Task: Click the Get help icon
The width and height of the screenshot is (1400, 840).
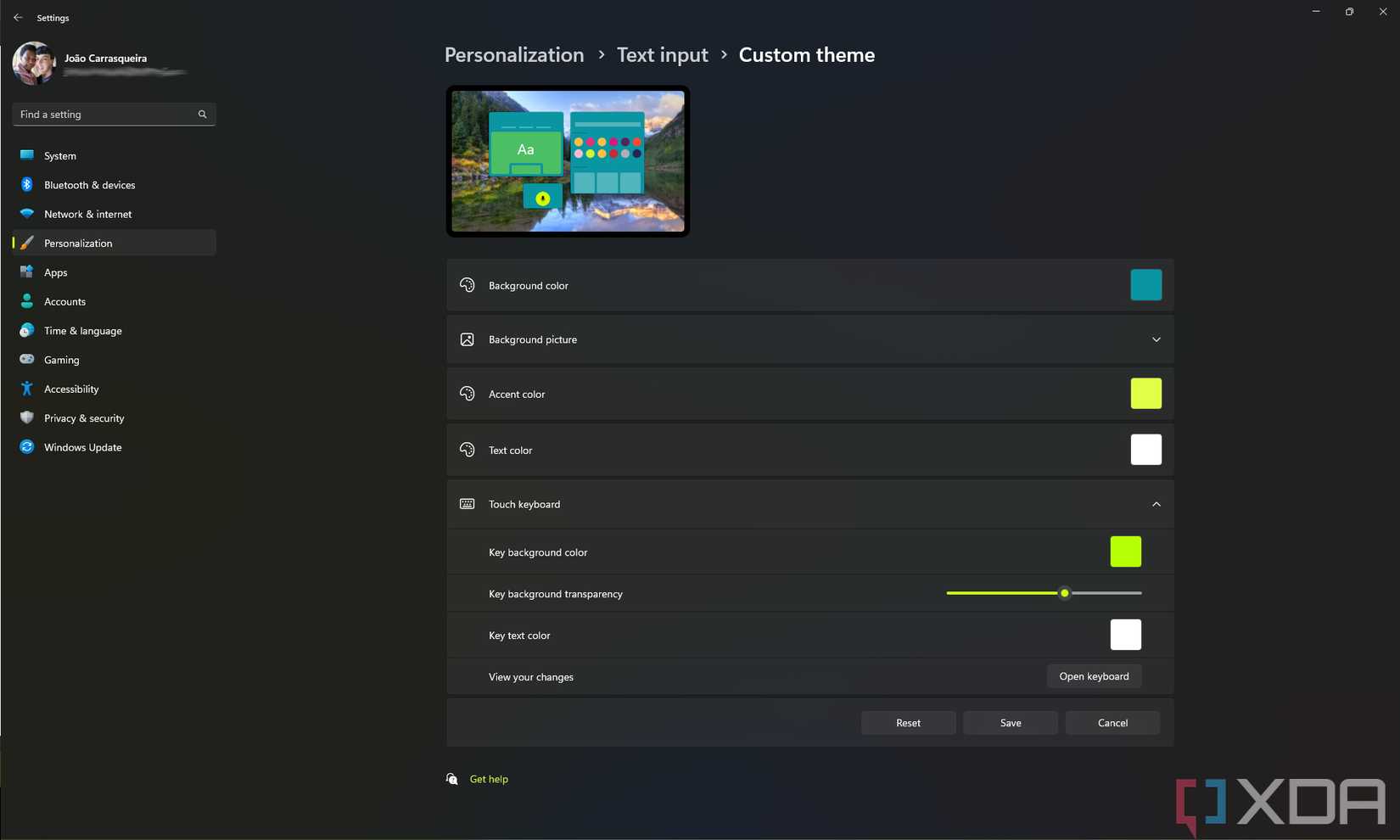Action: 451,778
